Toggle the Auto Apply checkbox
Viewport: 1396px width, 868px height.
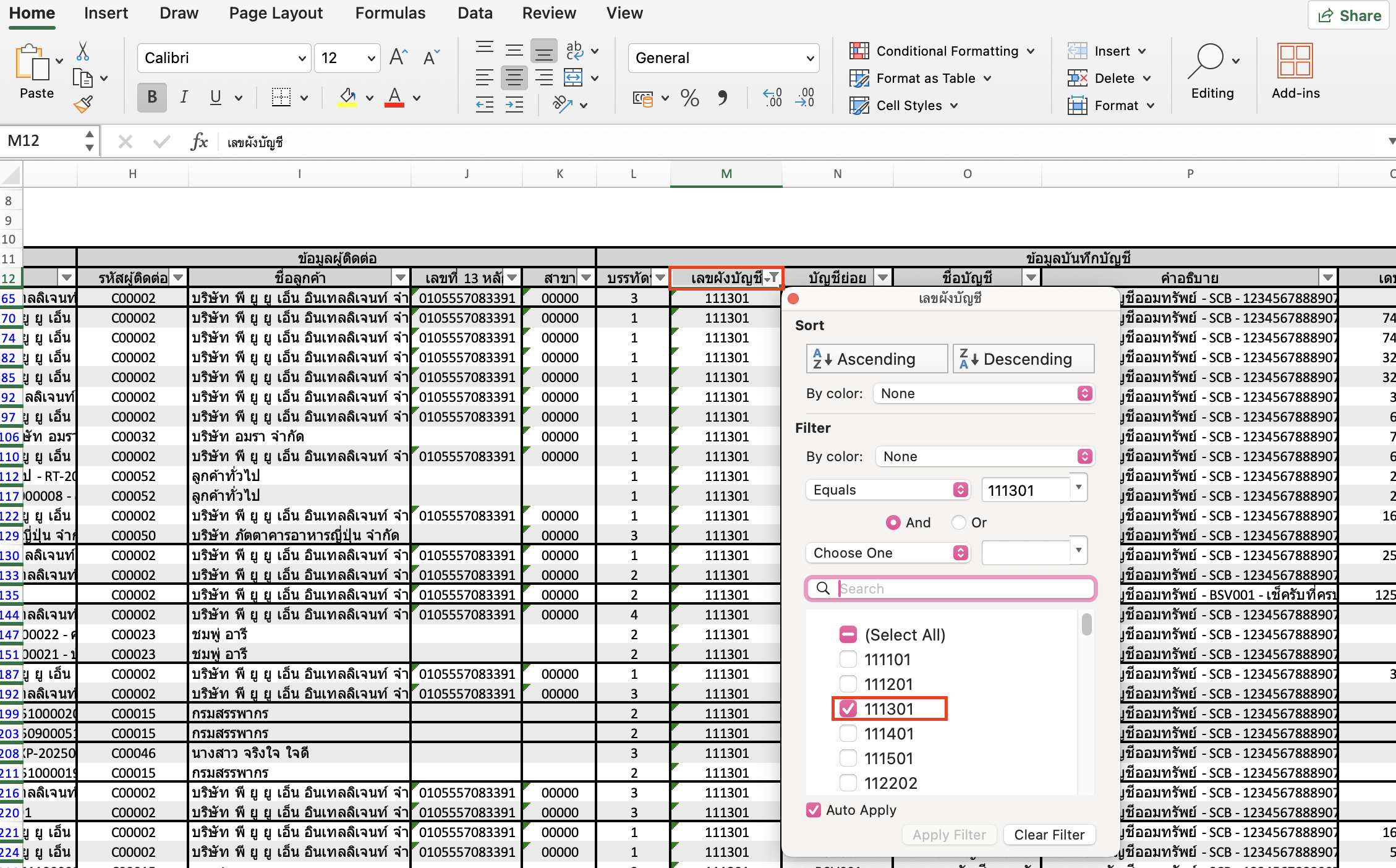814,810
